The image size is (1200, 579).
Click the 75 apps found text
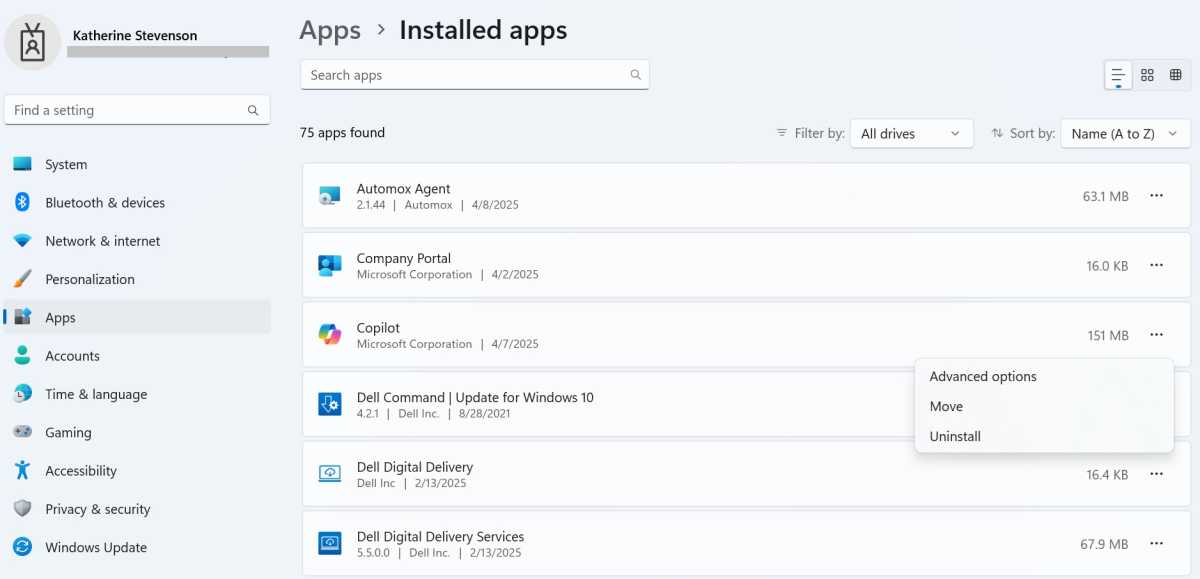[x=342, y=133]
